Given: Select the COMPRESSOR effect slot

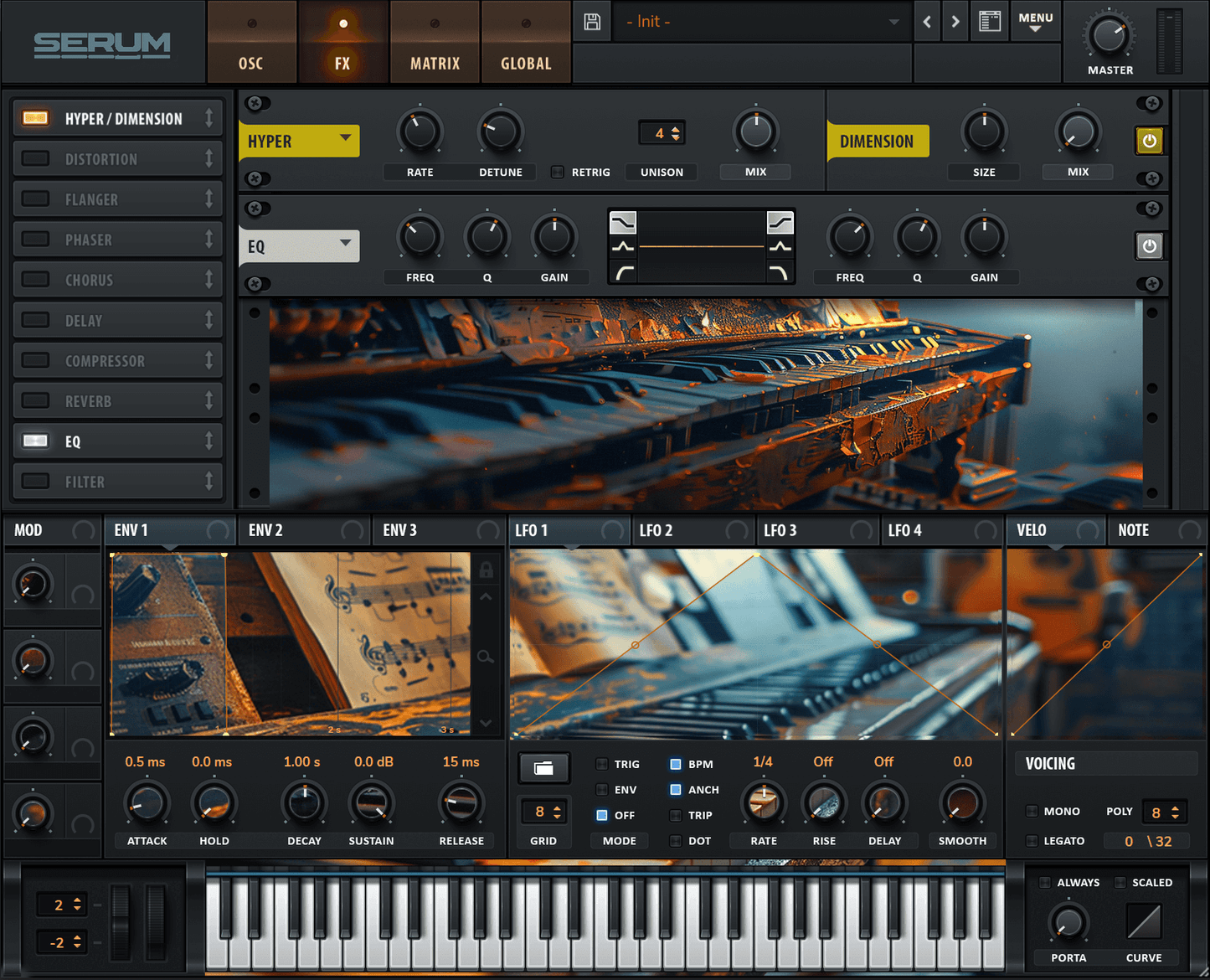Looking at the screenshot, I should (x=118, y=360).
